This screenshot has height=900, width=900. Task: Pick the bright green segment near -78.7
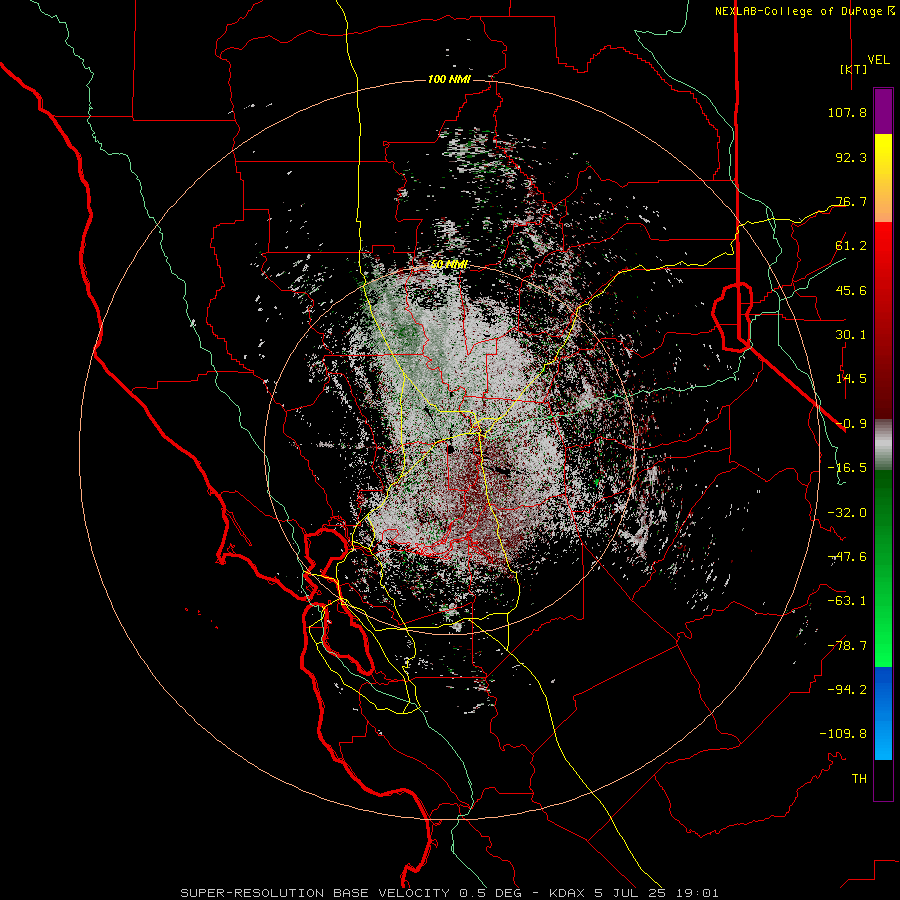point(883,646)
